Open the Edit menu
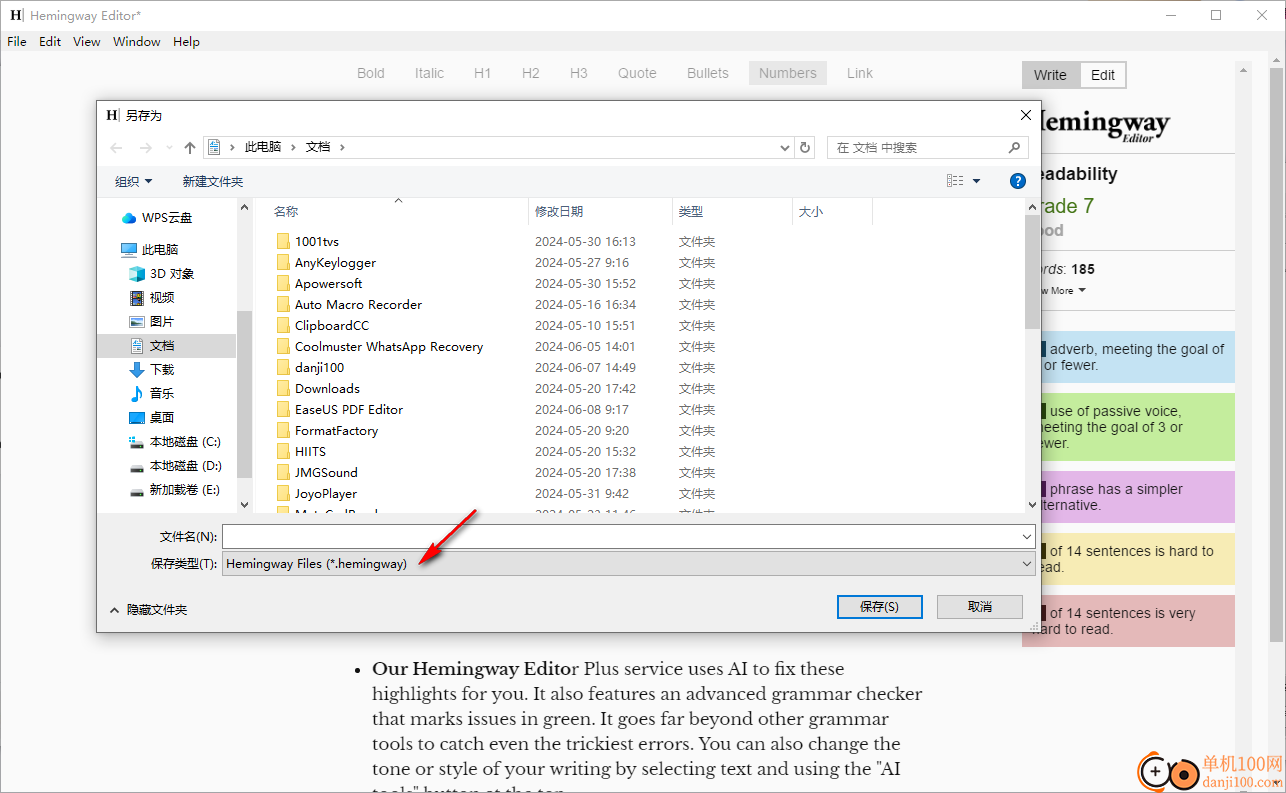1286x793 pixels. tap(50, 42)
